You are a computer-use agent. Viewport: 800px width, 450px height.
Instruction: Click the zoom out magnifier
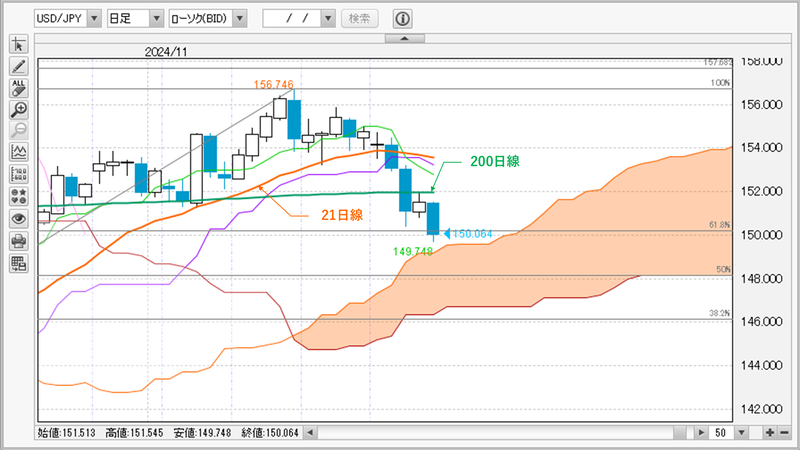click(x=19, y=131)
